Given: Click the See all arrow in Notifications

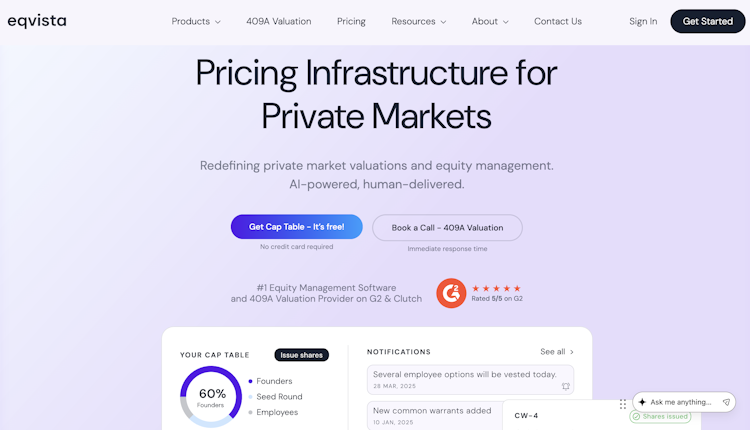Looking at the screenshot, I should [x=571, y=352].
